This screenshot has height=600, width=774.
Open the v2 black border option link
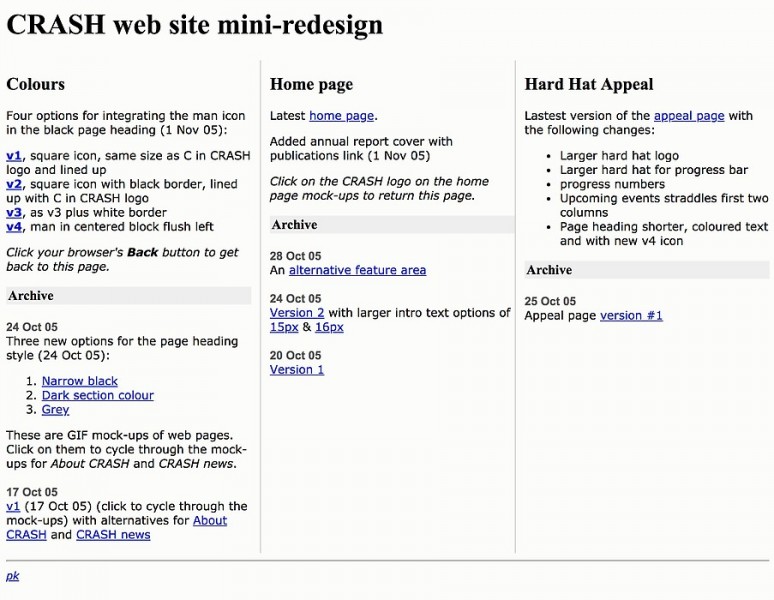(x=14, y=184)
